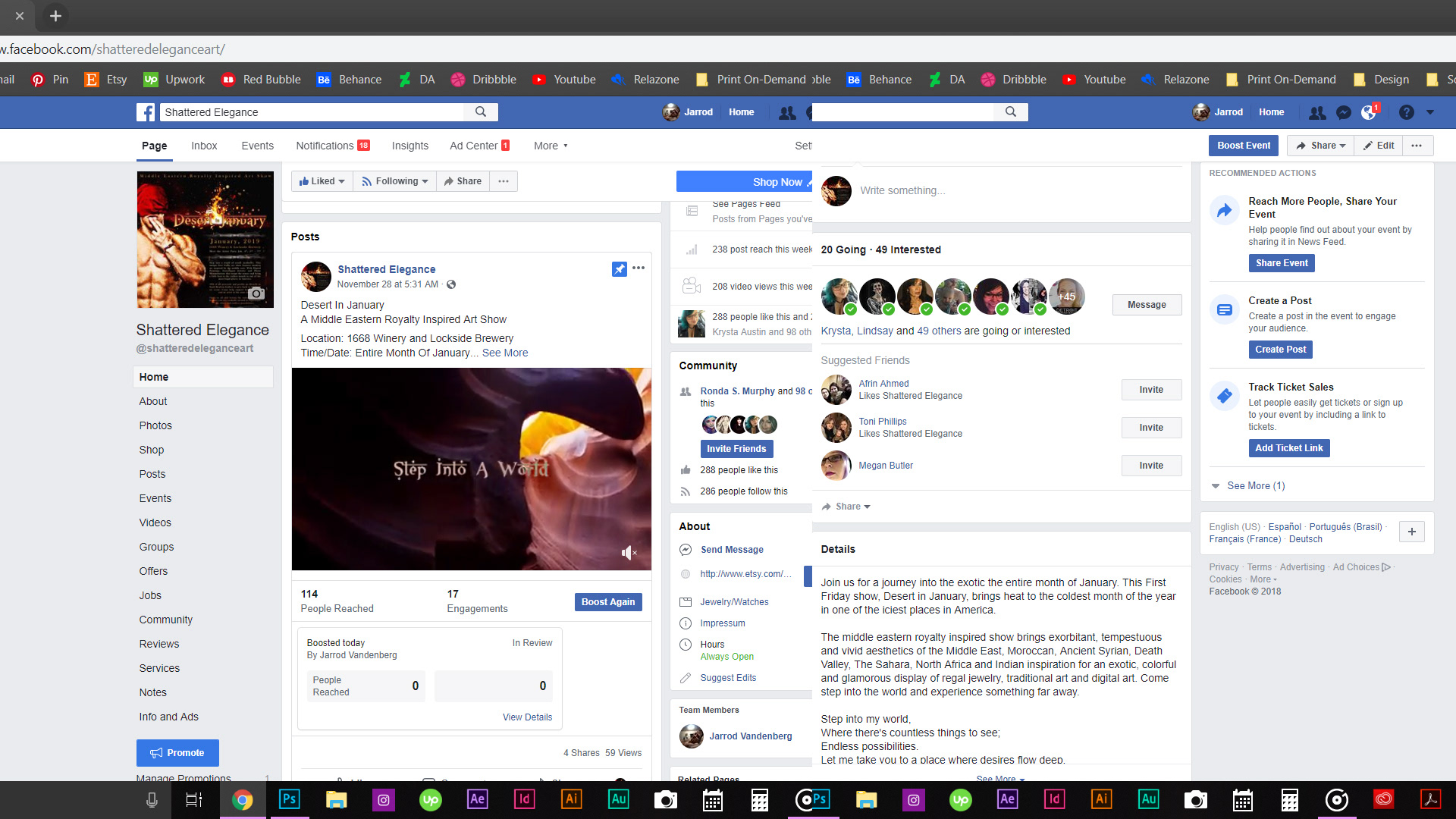Open notifications globe with red badge
Screen dimensions: 1456x819
coord(1370,112)
